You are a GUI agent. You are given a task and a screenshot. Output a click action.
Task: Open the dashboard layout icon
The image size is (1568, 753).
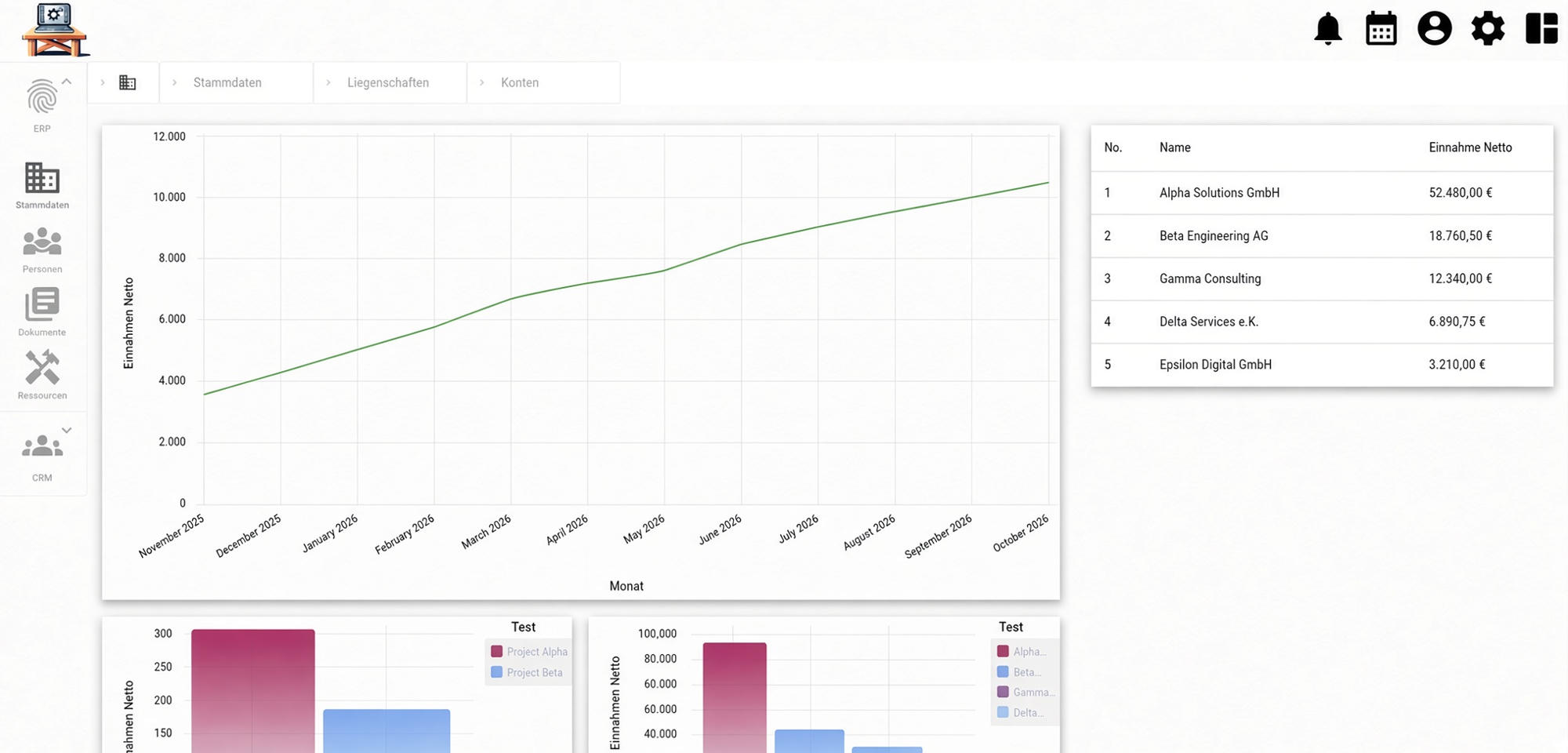coord(1541,29)
